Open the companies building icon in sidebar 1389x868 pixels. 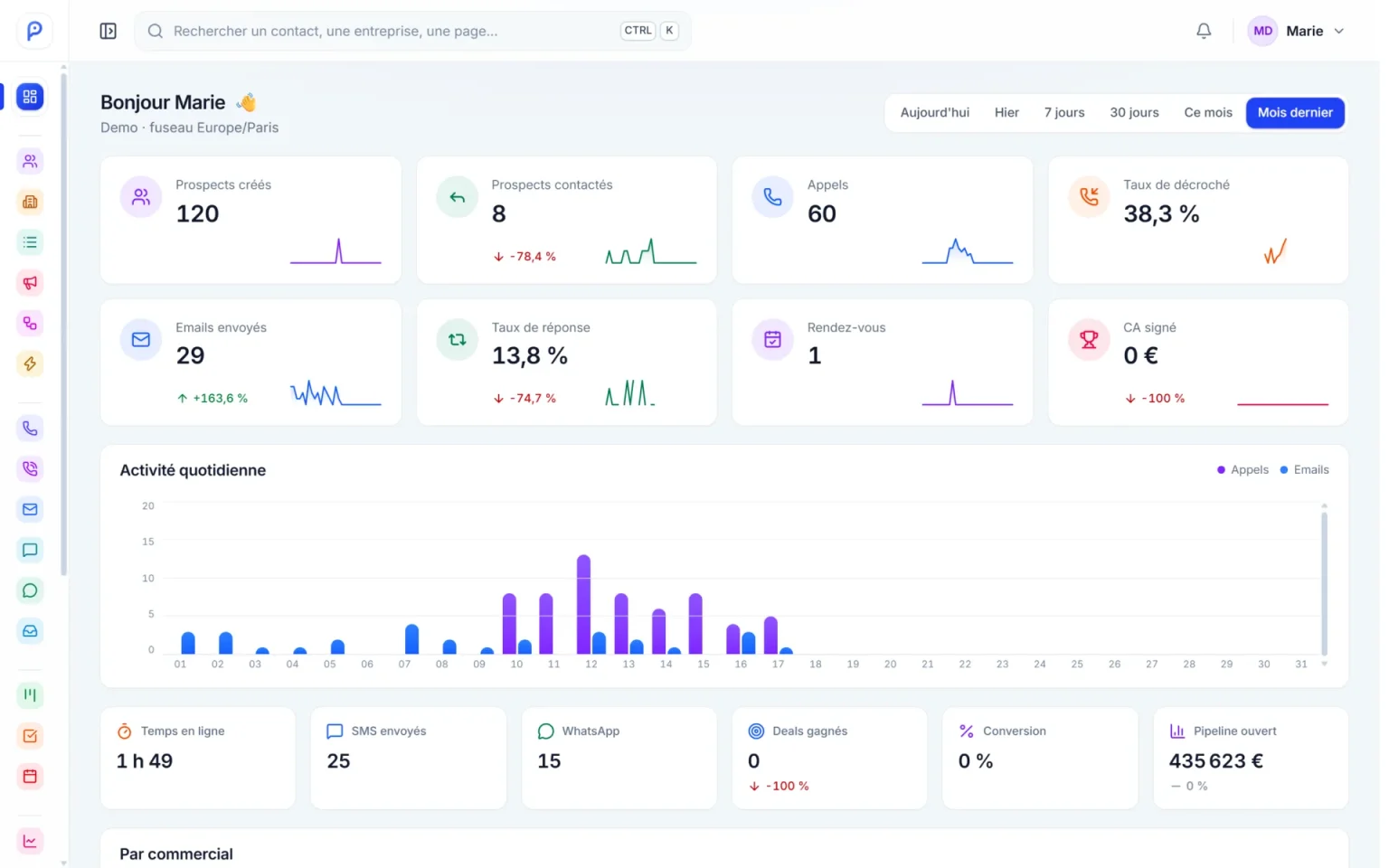coord(30,202)
